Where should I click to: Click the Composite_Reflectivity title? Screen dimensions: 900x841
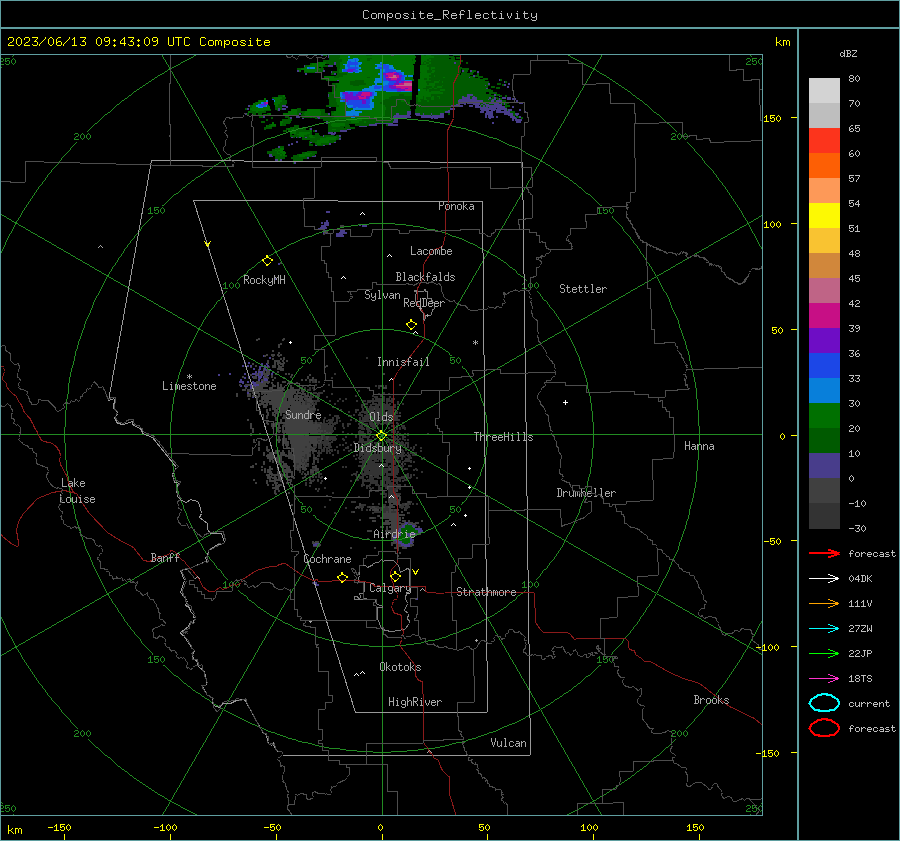pyautogui.click(x=450, y=15)
